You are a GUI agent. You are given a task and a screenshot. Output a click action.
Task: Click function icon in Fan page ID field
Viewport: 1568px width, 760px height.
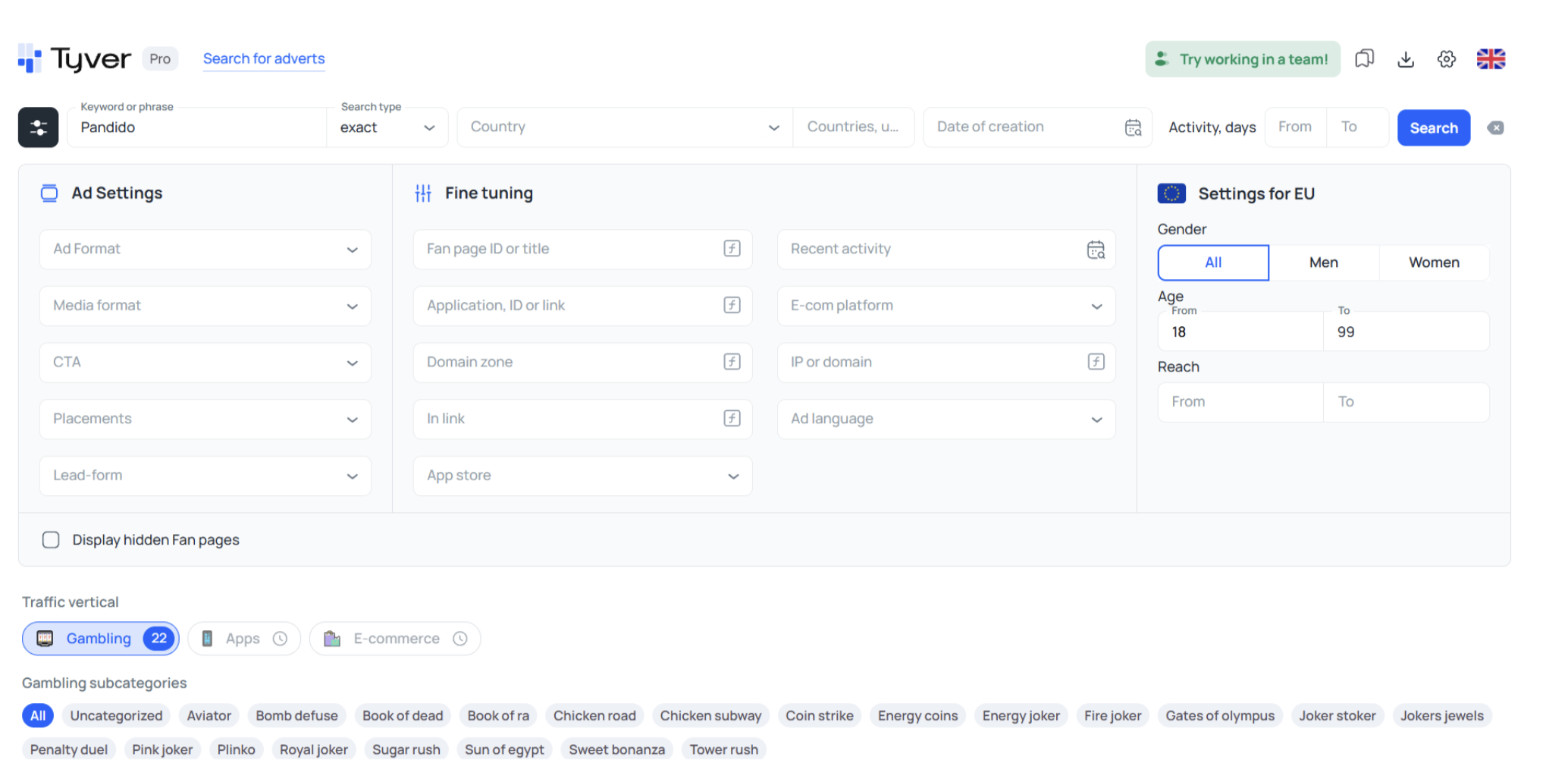pos(732,249)
